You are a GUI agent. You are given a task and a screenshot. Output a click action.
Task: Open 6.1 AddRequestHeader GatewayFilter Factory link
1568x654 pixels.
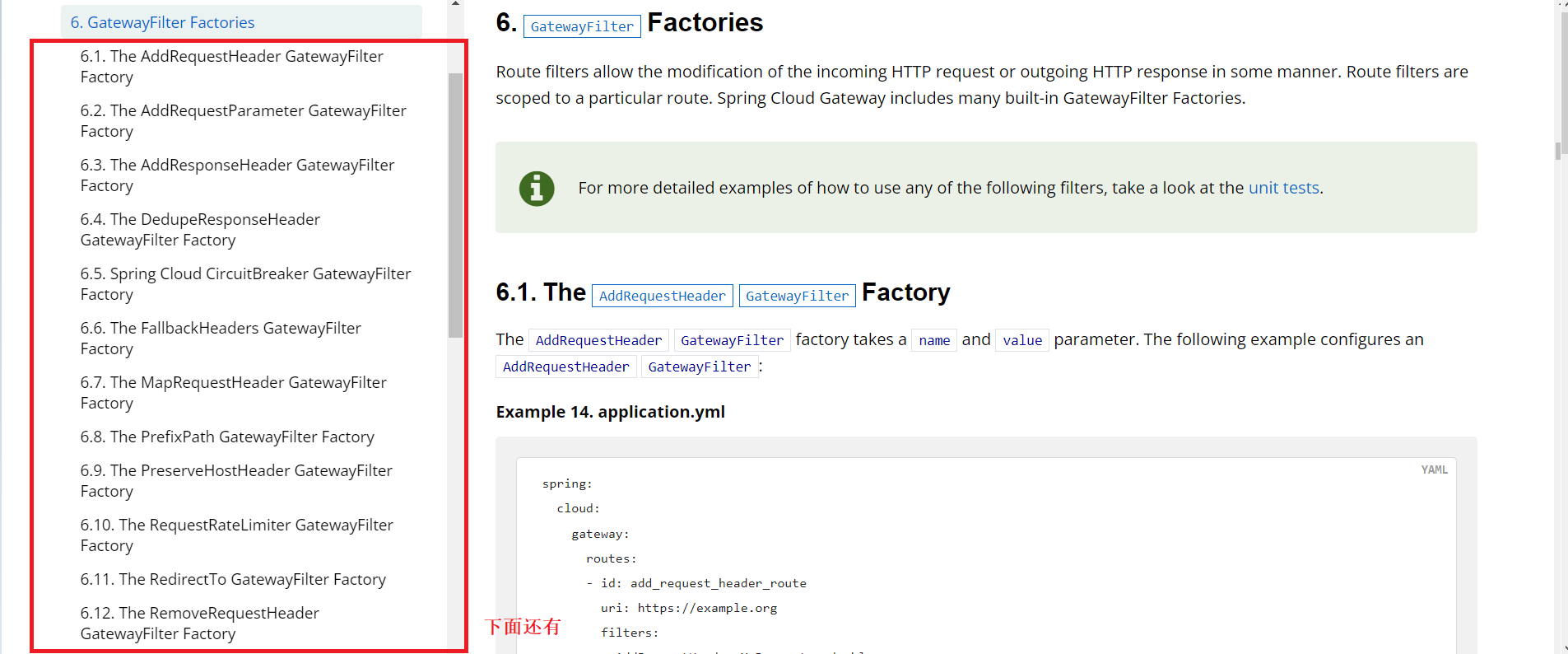[x=232, y=67]
